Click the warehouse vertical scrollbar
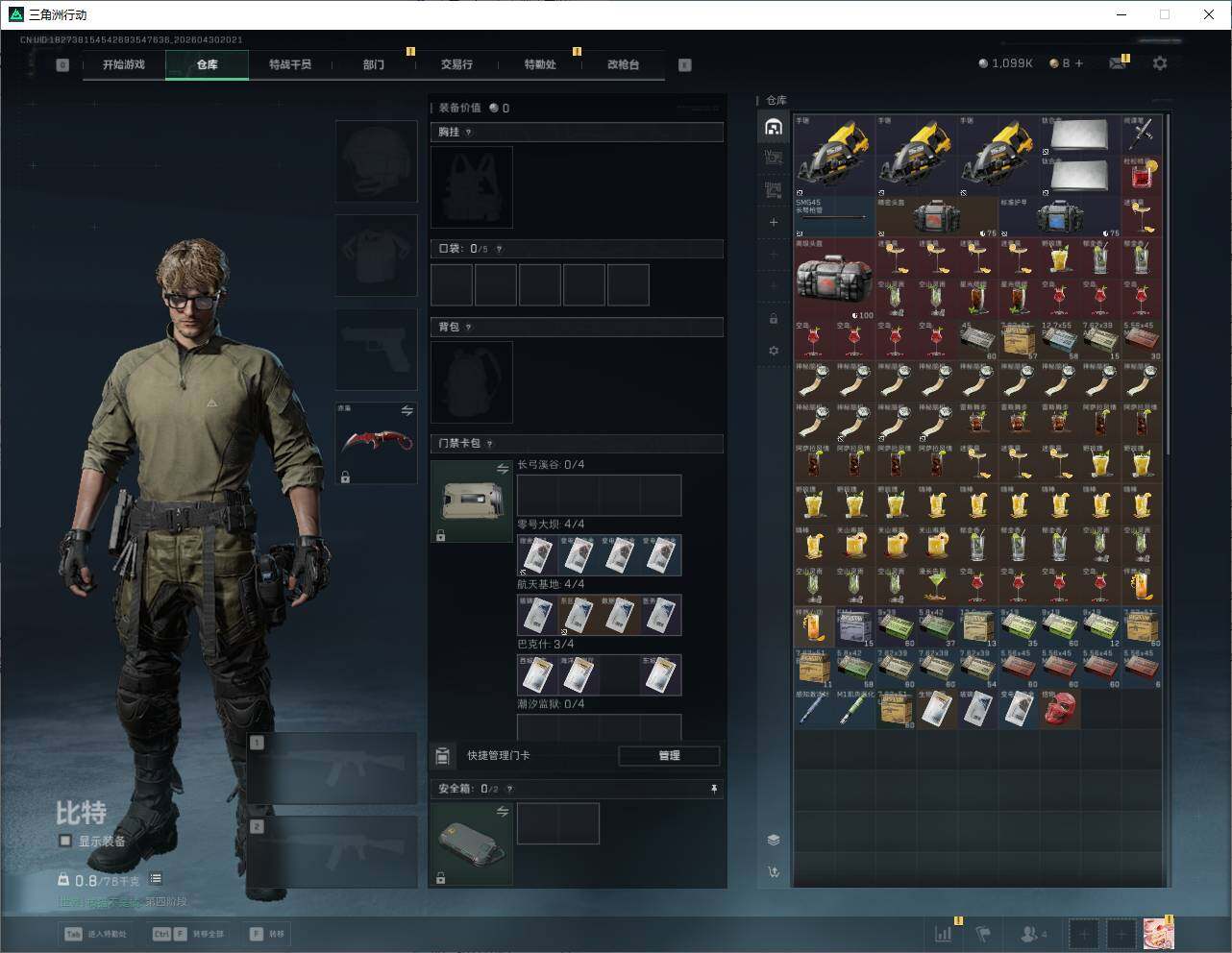The width and height of the screenshot is (1232, 953). point(1168,283)
